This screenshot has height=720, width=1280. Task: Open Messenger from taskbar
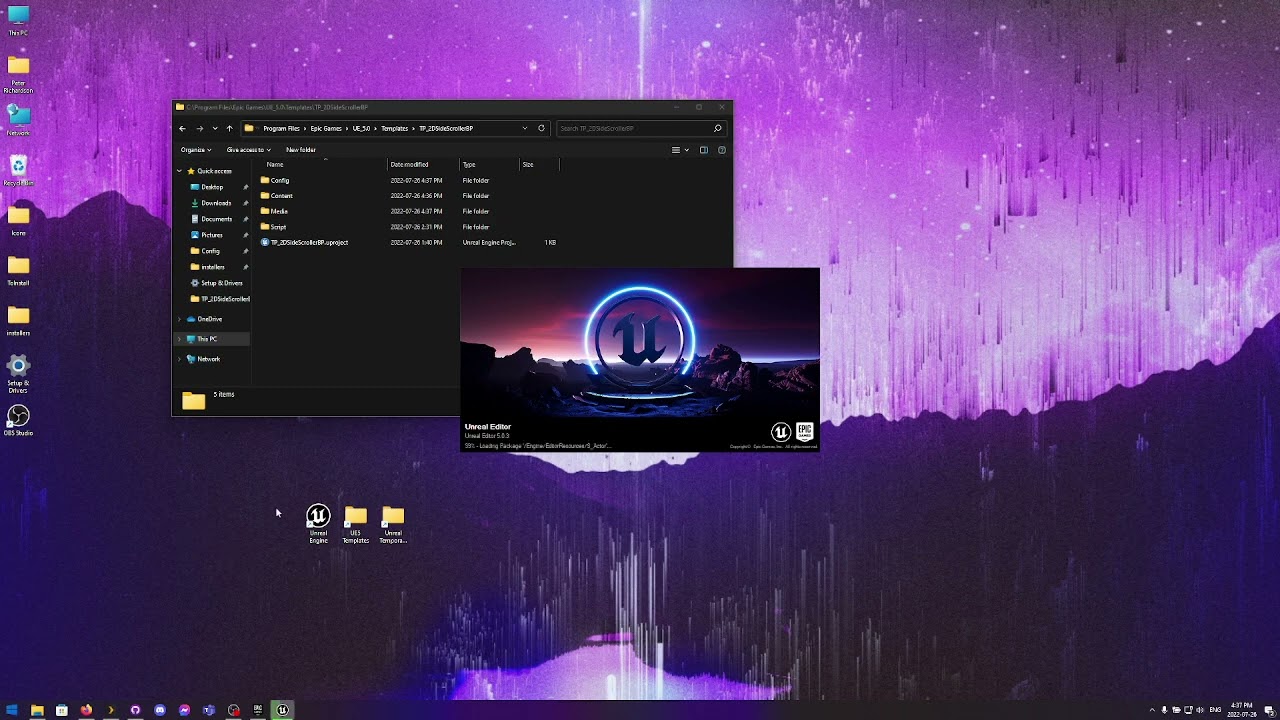[184, 710]
